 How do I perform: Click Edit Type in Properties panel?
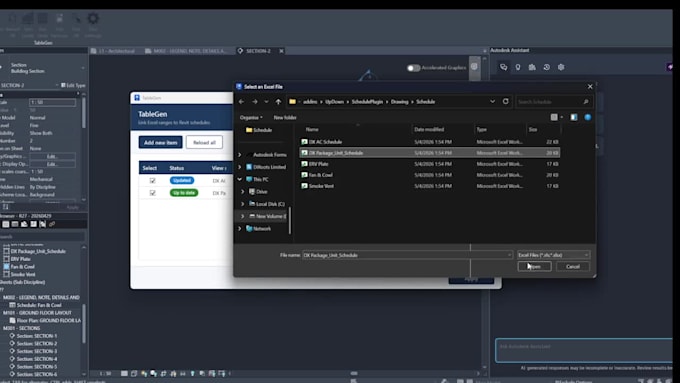[73, 85]
